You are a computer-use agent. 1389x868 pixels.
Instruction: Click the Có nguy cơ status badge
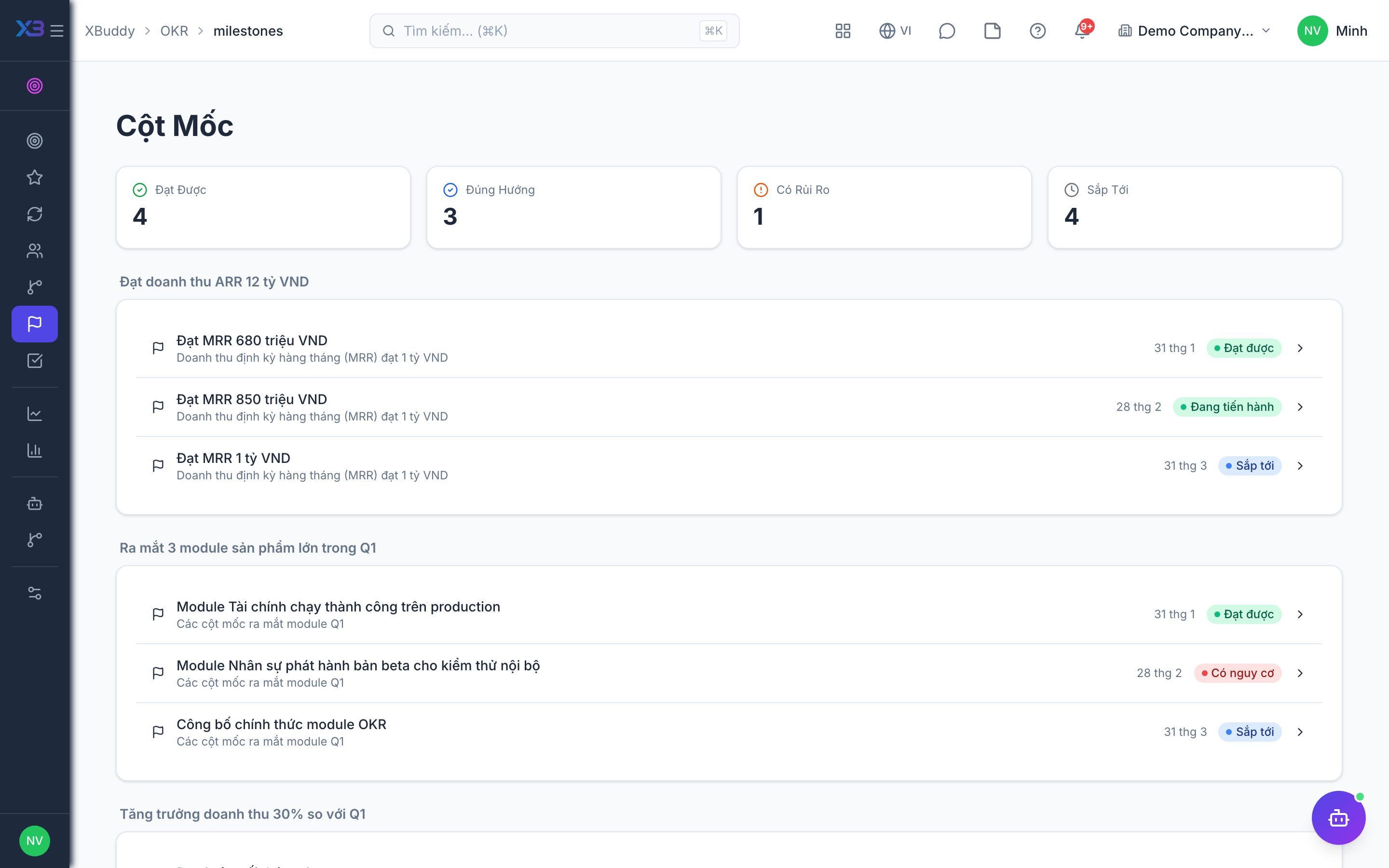click(x=1238, y=673)
